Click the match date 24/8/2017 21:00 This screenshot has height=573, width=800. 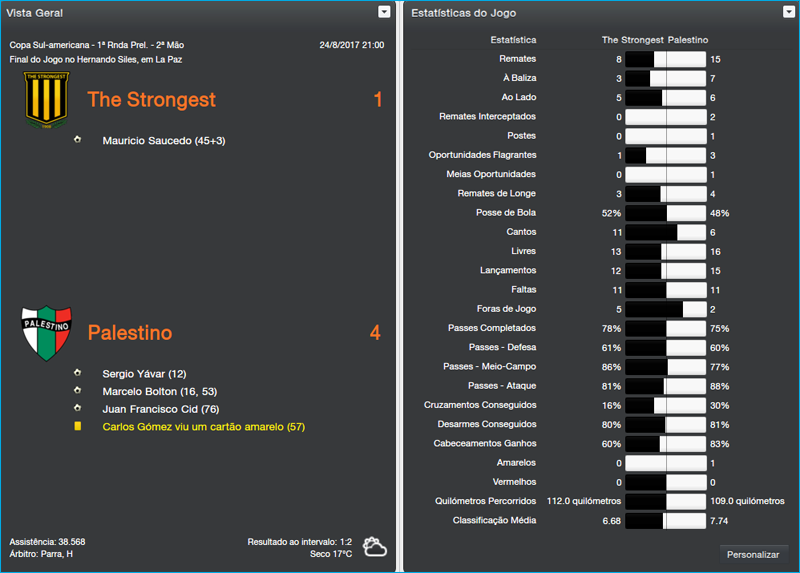tap(352, 45)
